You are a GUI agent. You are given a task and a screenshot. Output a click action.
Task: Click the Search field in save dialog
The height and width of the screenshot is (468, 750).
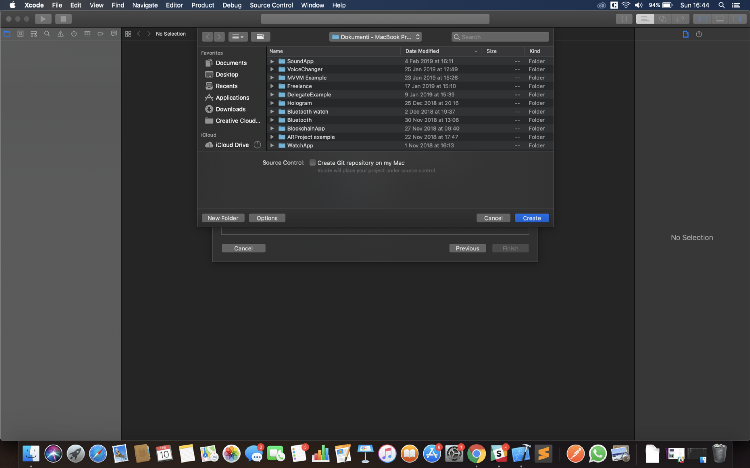tap(500, 37)
